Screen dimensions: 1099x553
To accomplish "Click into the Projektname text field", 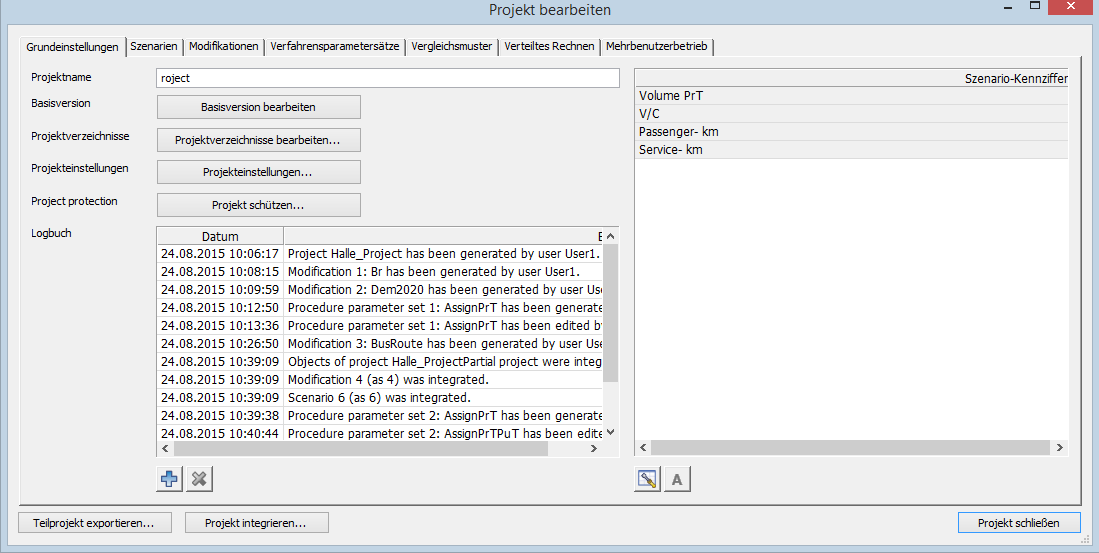I will point(388,78).
